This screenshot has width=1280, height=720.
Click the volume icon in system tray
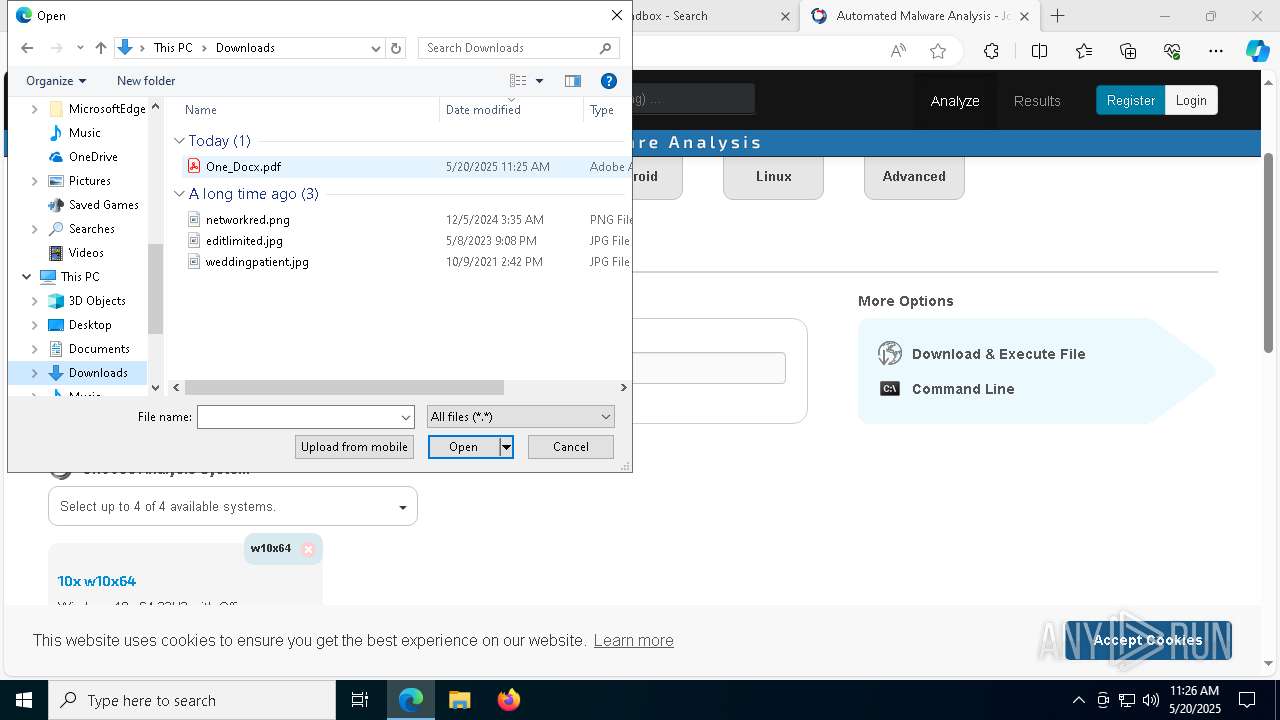coord(1151,700)
